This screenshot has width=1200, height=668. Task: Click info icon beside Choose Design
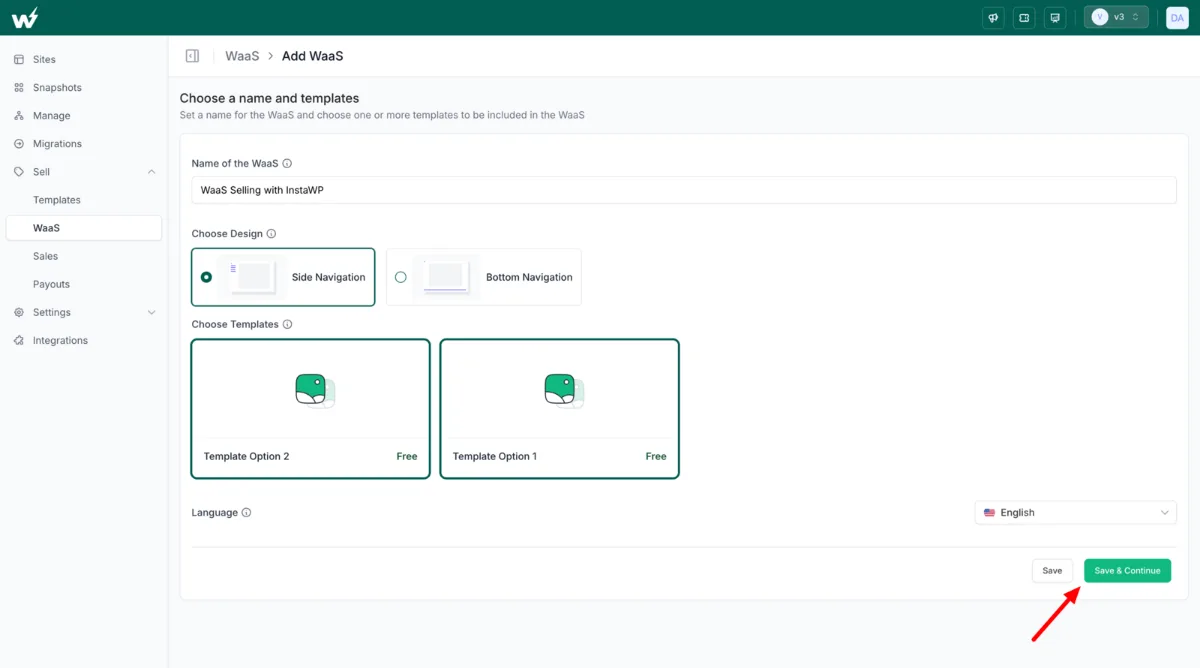(x=271, y=234)
